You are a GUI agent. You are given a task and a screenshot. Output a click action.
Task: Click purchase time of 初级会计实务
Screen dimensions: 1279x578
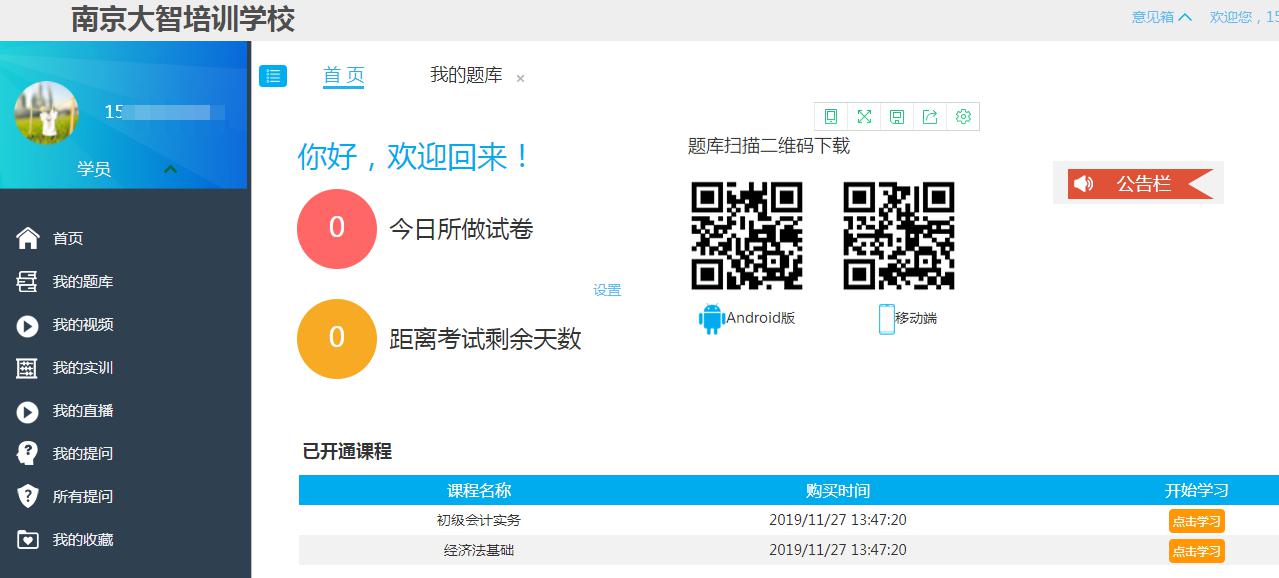point(838,520)
